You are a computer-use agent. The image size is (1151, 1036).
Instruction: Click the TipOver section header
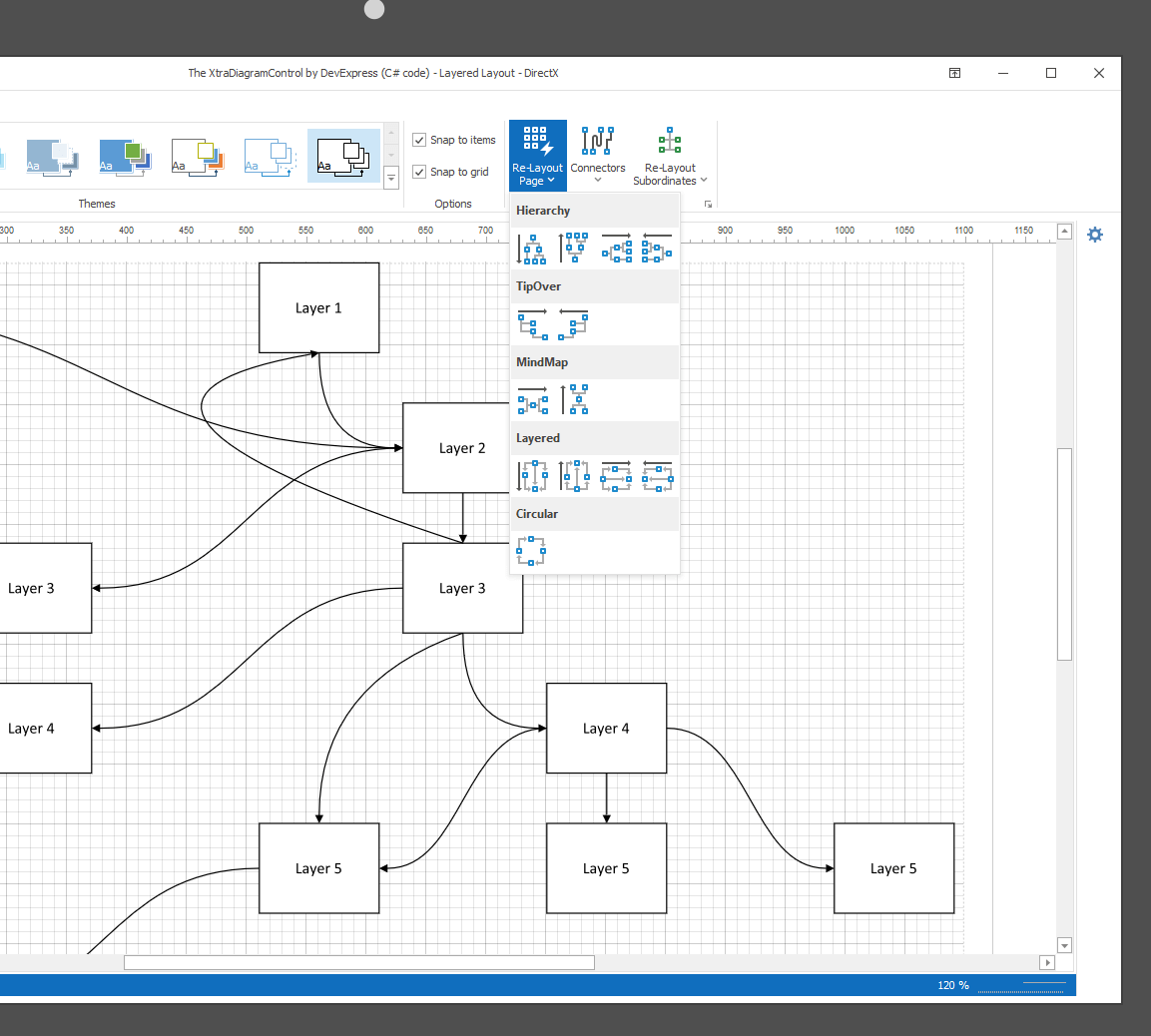(x=595, y=286)
